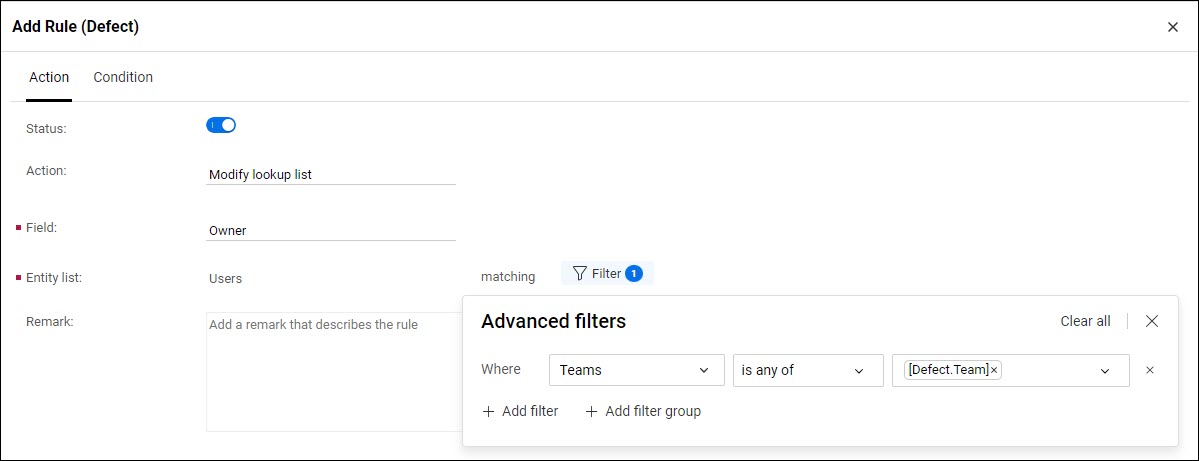
Task: Expand the filter value list chevron
Action: click(x=1105, y=371)
